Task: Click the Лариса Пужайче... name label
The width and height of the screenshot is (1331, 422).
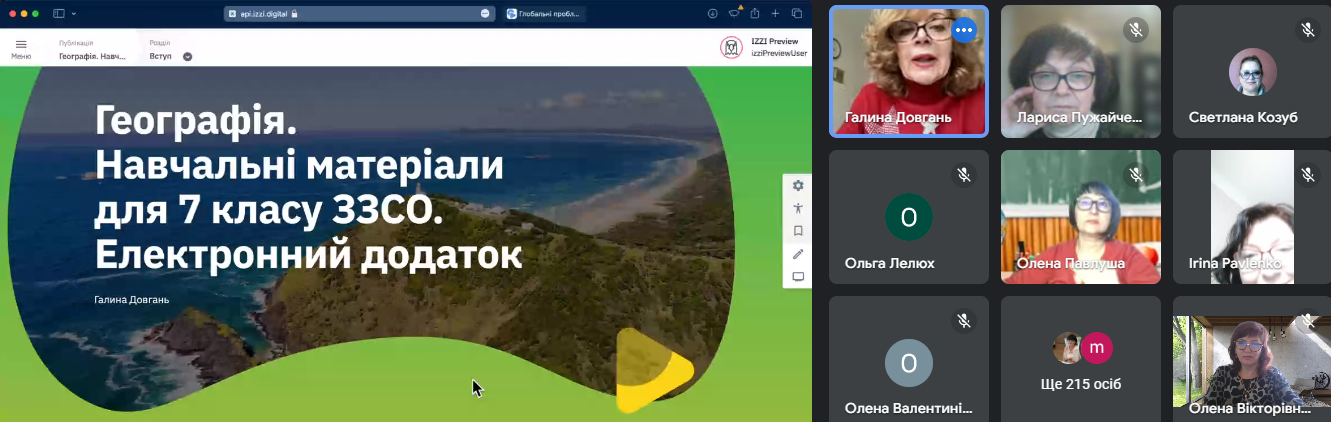Action: 1079,117
